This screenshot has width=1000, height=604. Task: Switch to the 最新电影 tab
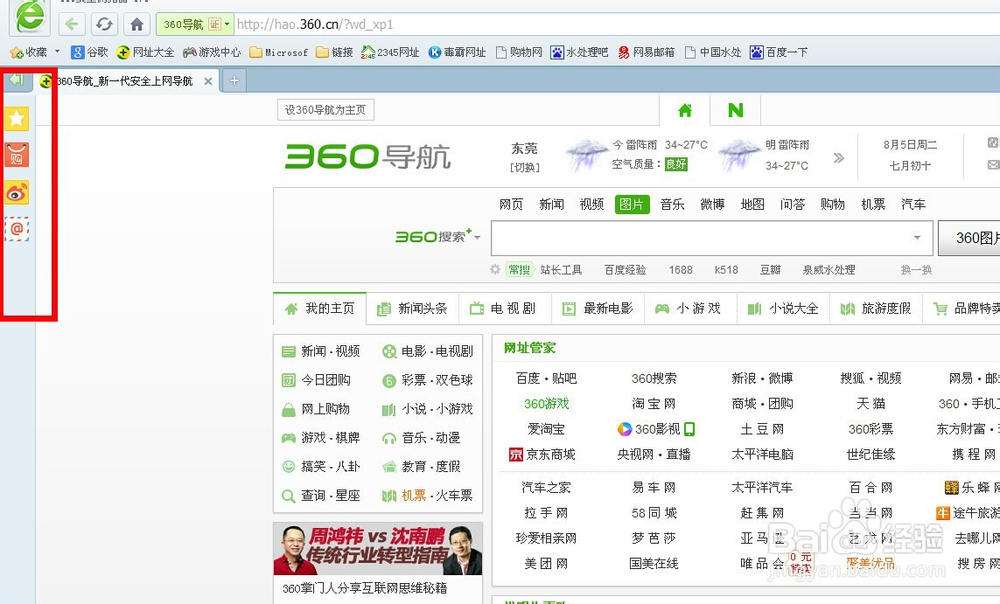coord(598,309)
